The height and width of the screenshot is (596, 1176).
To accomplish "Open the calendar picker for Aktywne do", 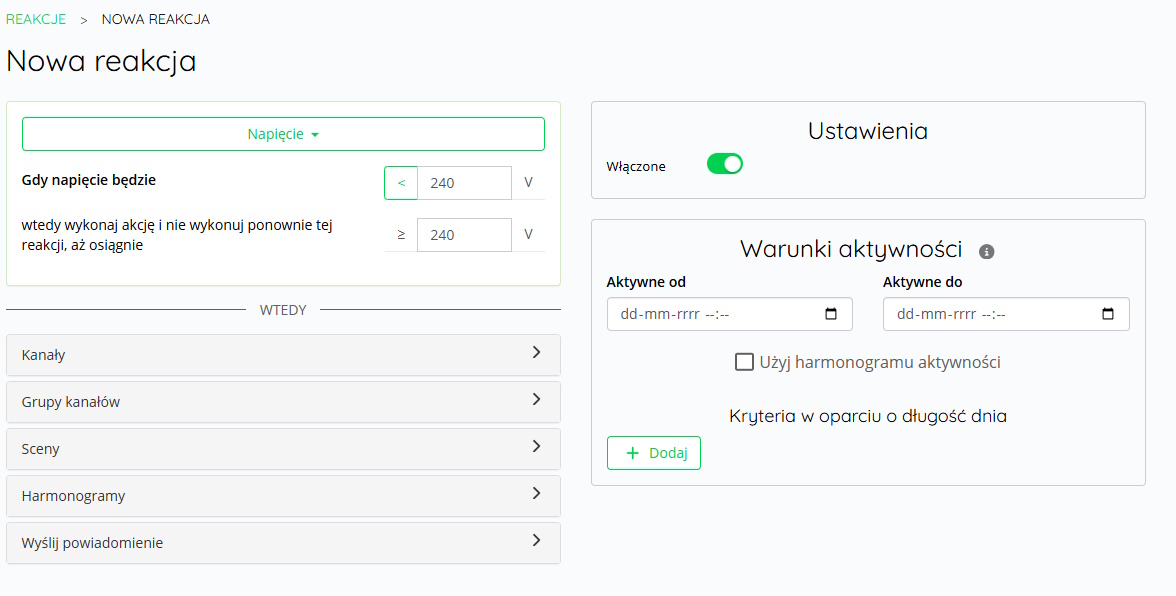I will click(x=1108, y=313).
